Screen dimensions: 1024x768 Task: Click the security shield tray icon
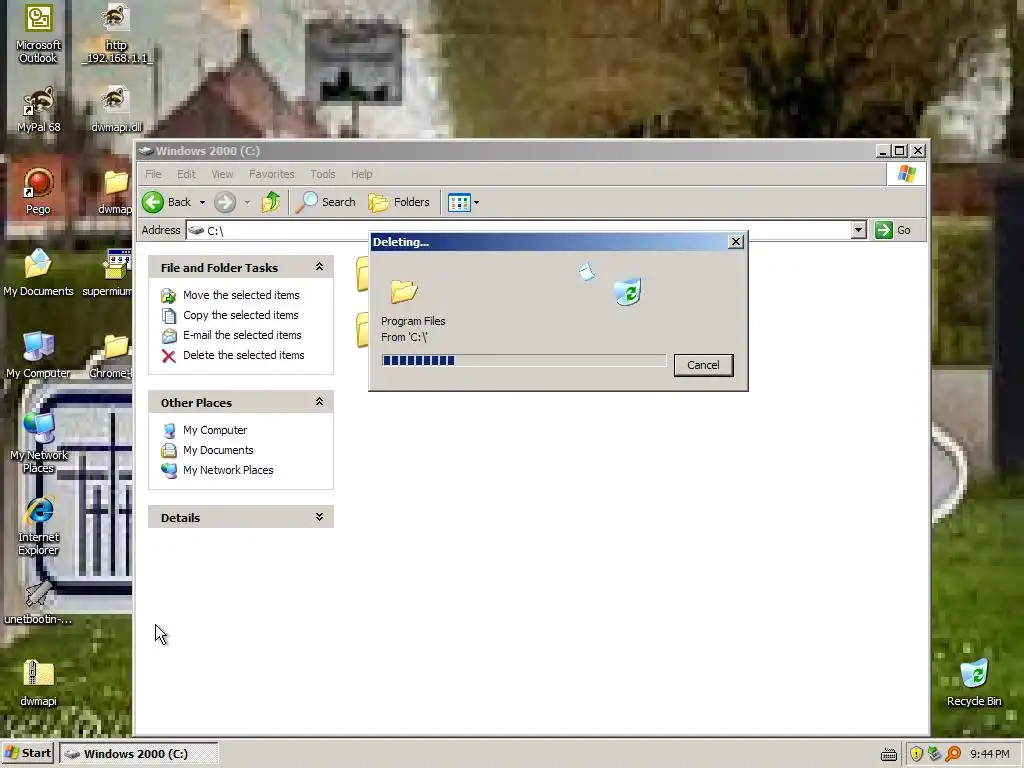pyautogui.click(x=916, y=754)
